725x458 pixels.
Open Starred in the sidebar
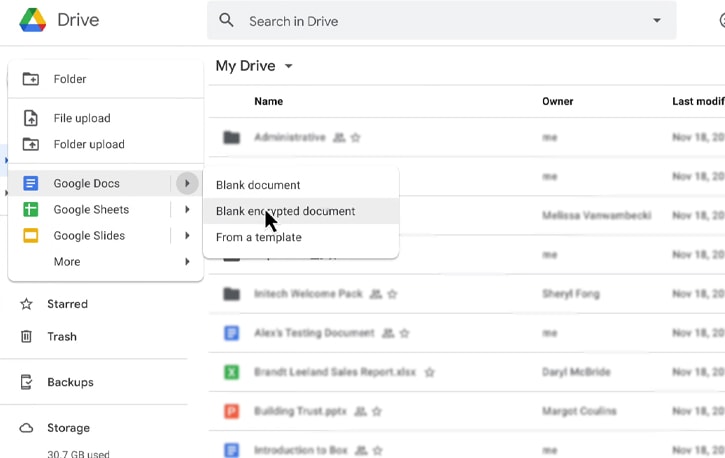[67, 304]
